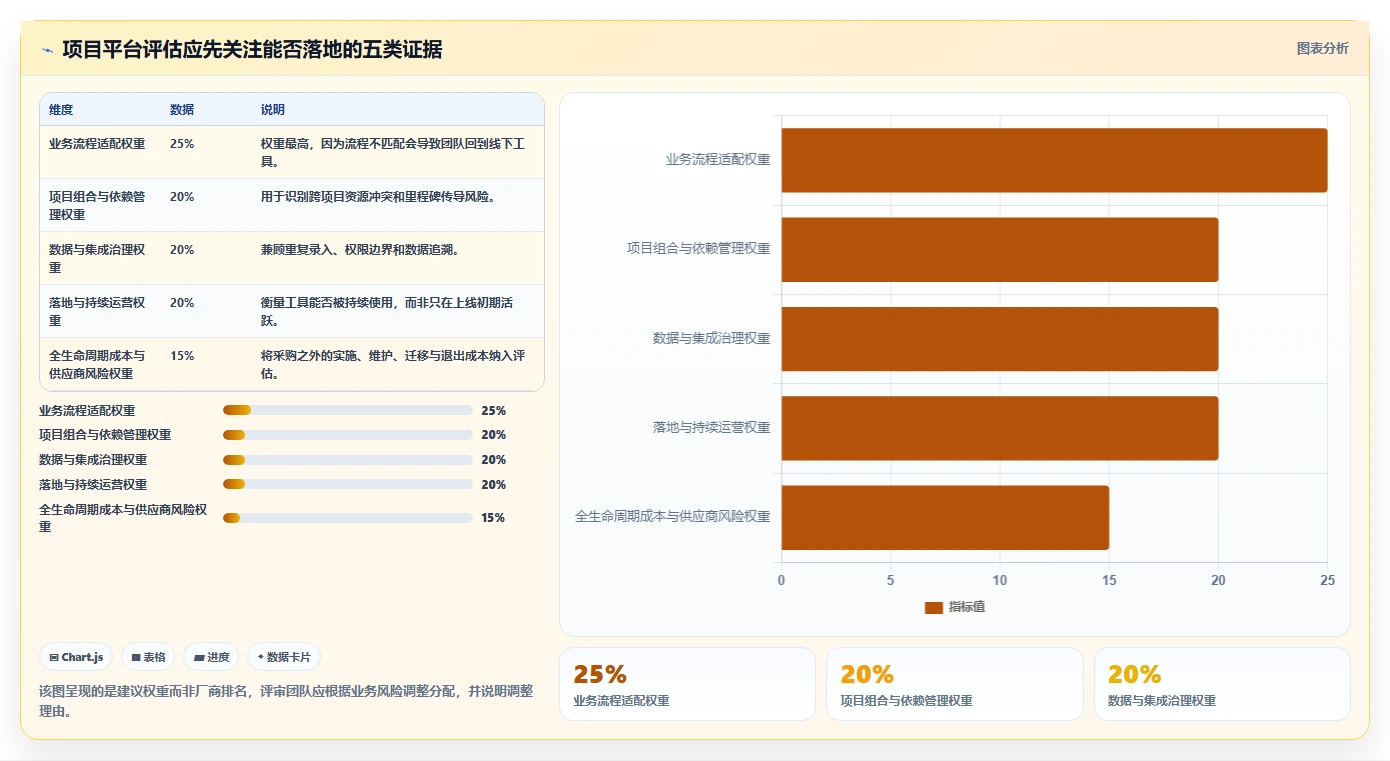Toggle the 指标值 legend color box

pos(934,607)
